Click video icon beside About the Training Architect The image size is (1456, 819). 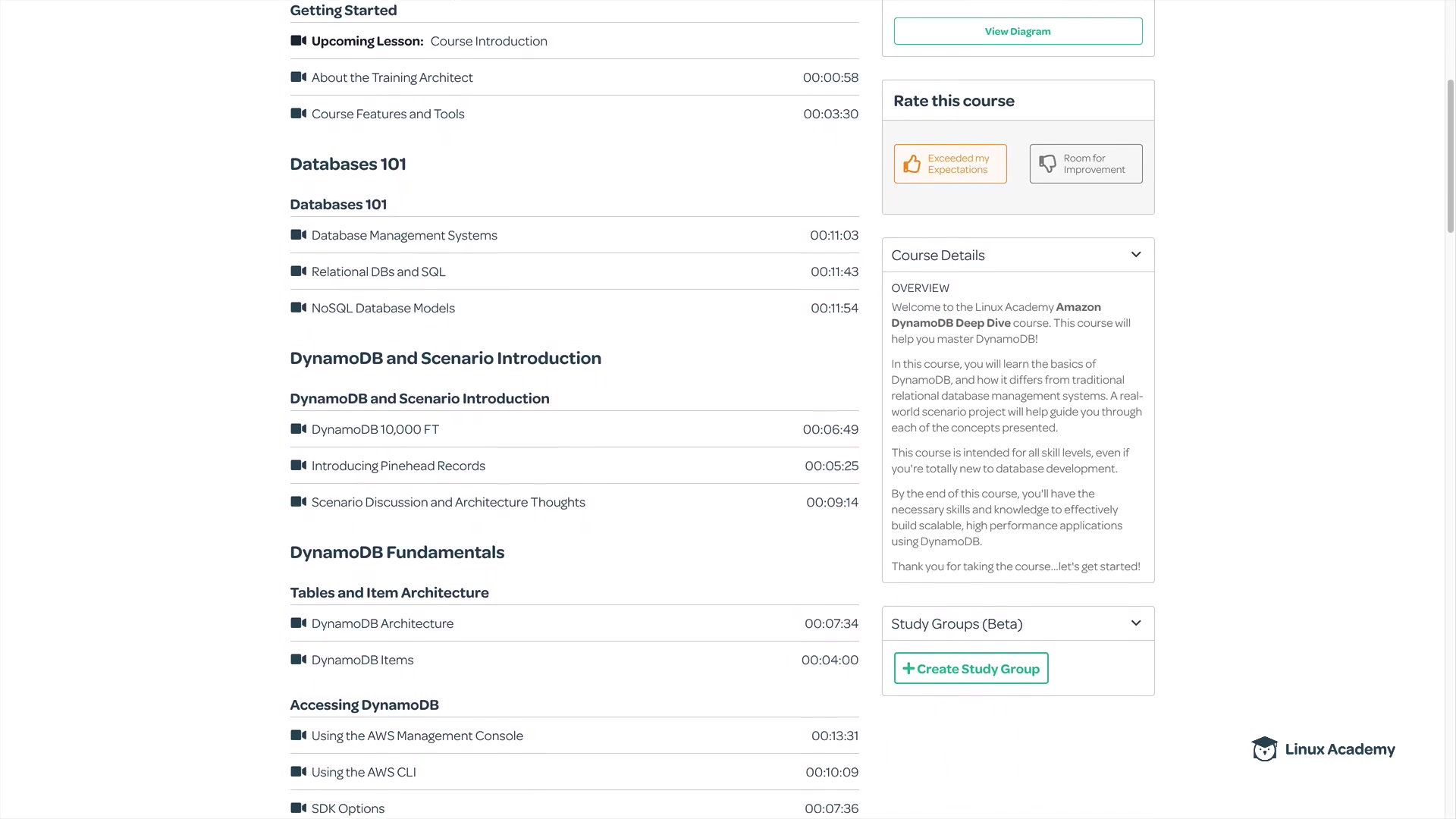[x=298, y=77]
